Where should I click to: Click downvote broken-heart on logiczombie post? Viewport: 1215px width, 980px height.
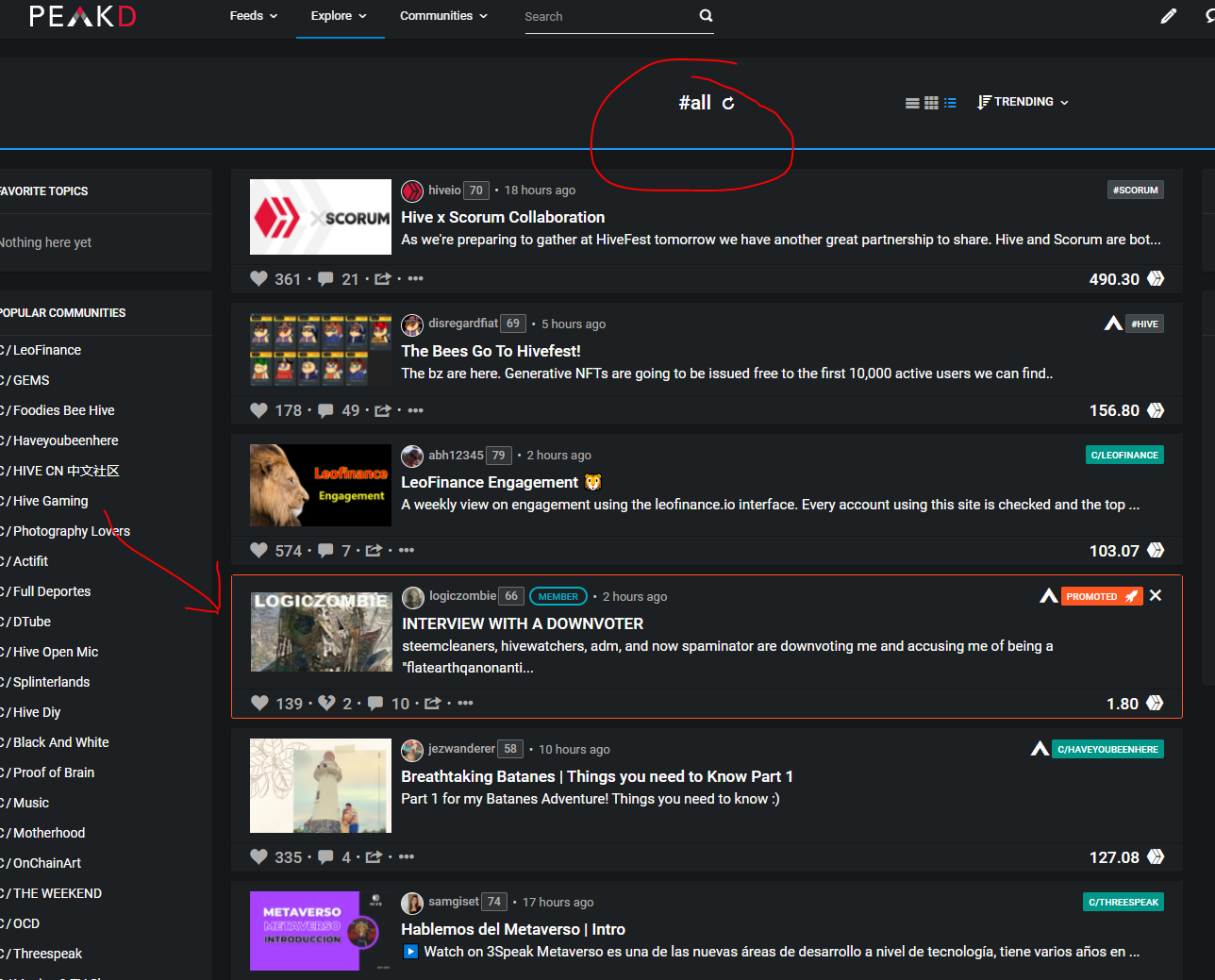pos(326,703)
